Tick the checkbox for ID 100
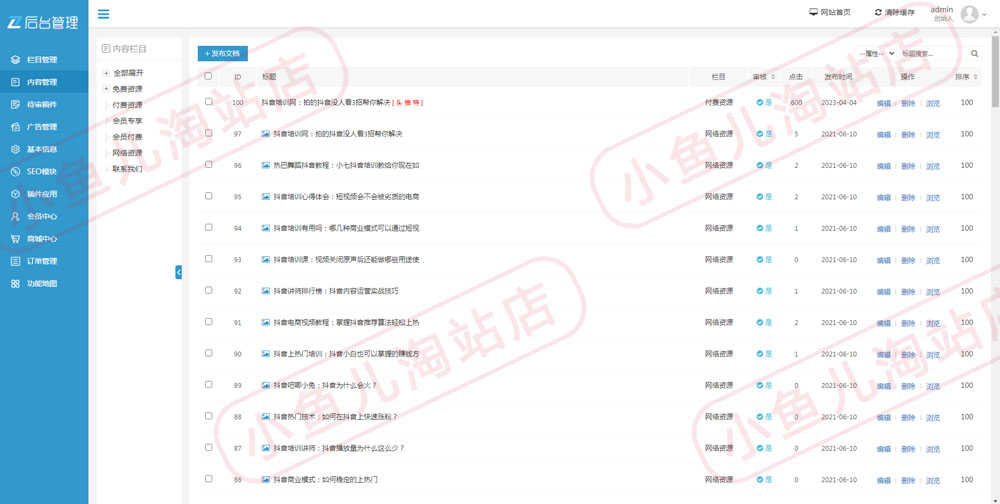The height and width of the screenshot is (504, 1000). click(x=209, y=101)
